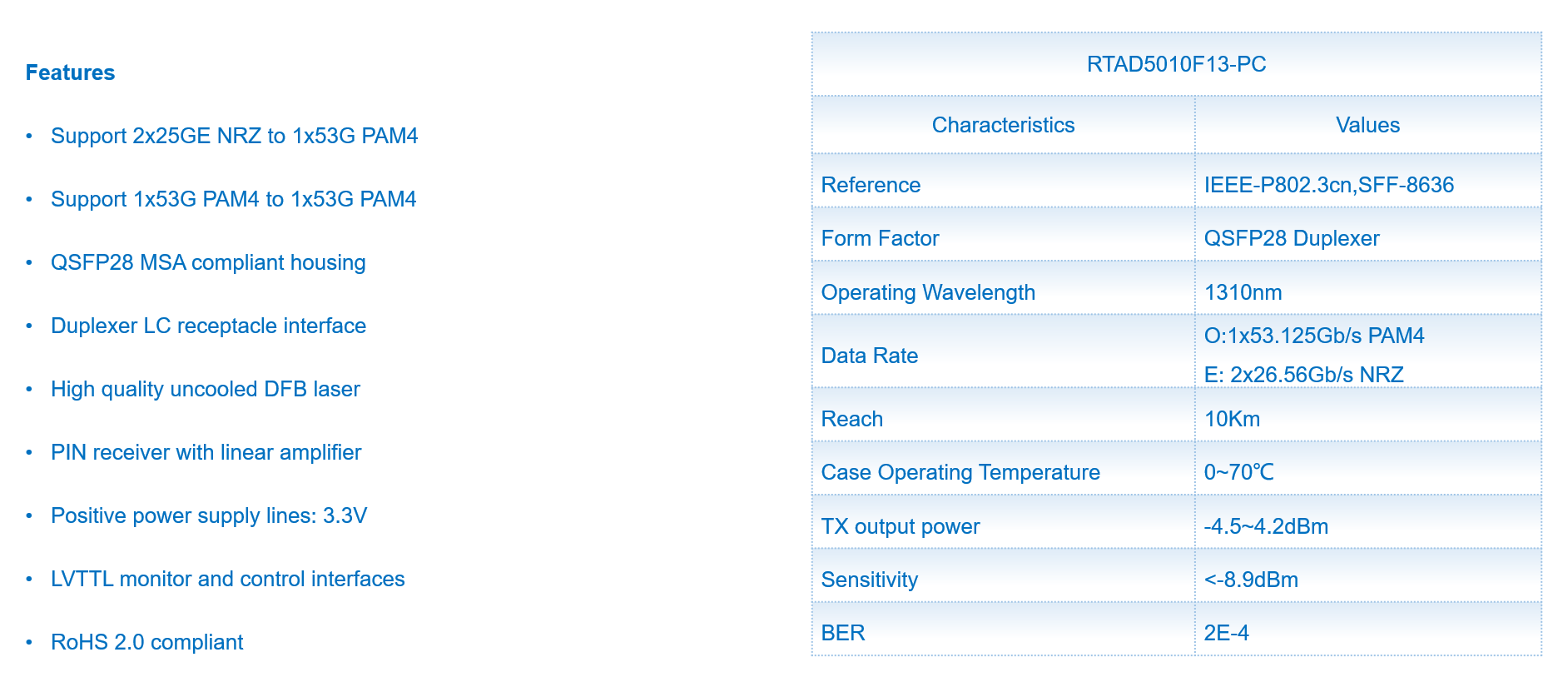Click the IEEE-P802.3cn,SFF-8636 value cell

1328,185
